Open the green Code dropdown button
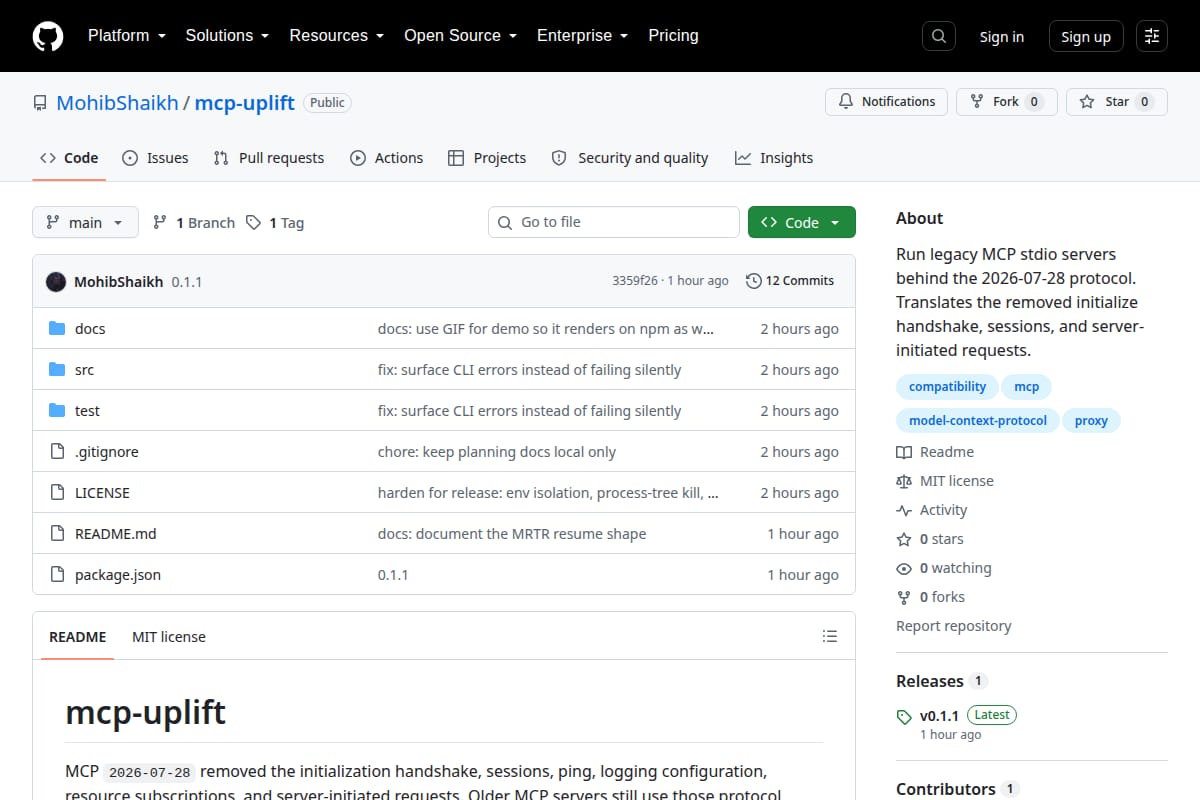 [802, 223]
